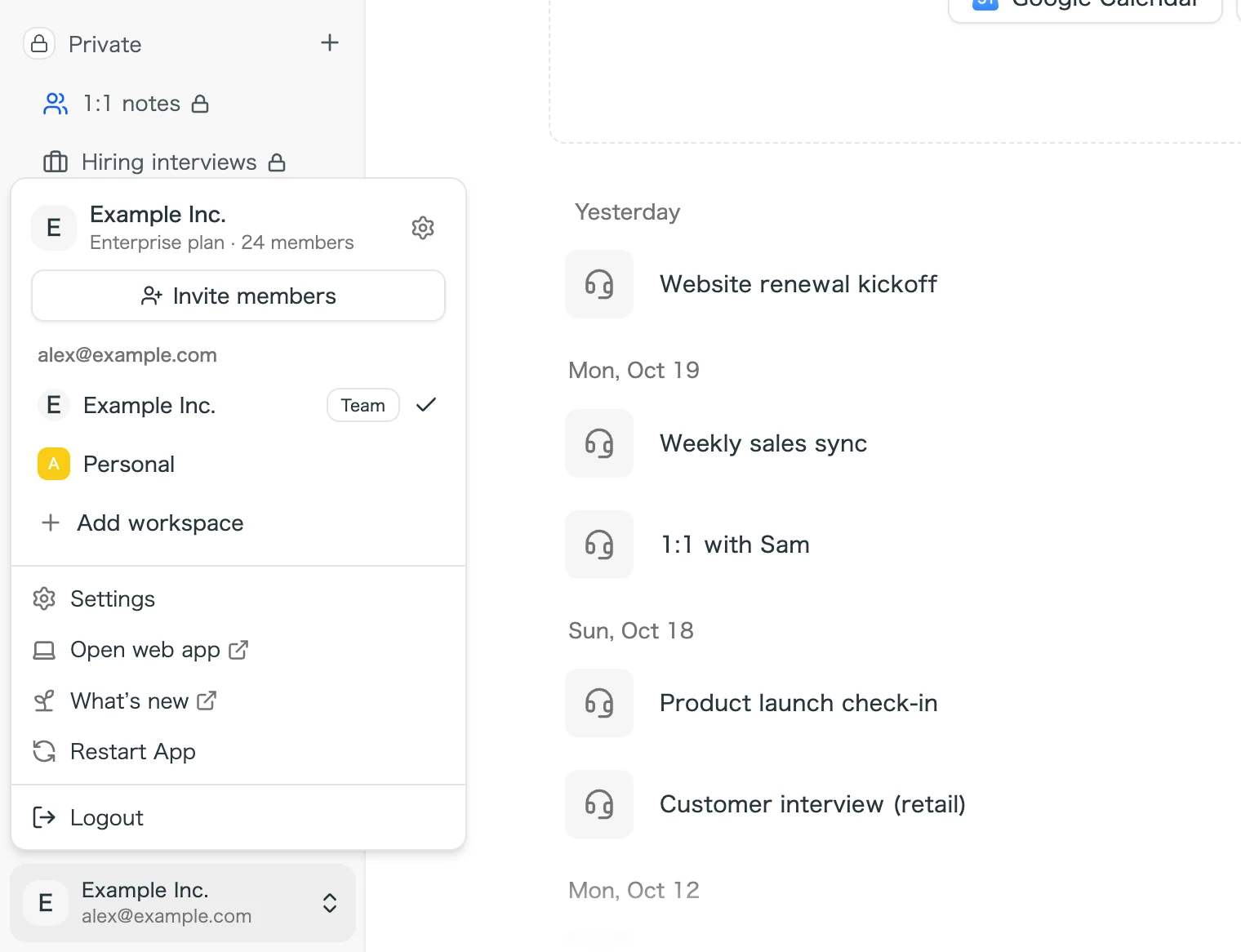This screenshot has width=1241, height=952.
Task: Click the Enterprise plan · 24 members text
Action: (222, 242)
